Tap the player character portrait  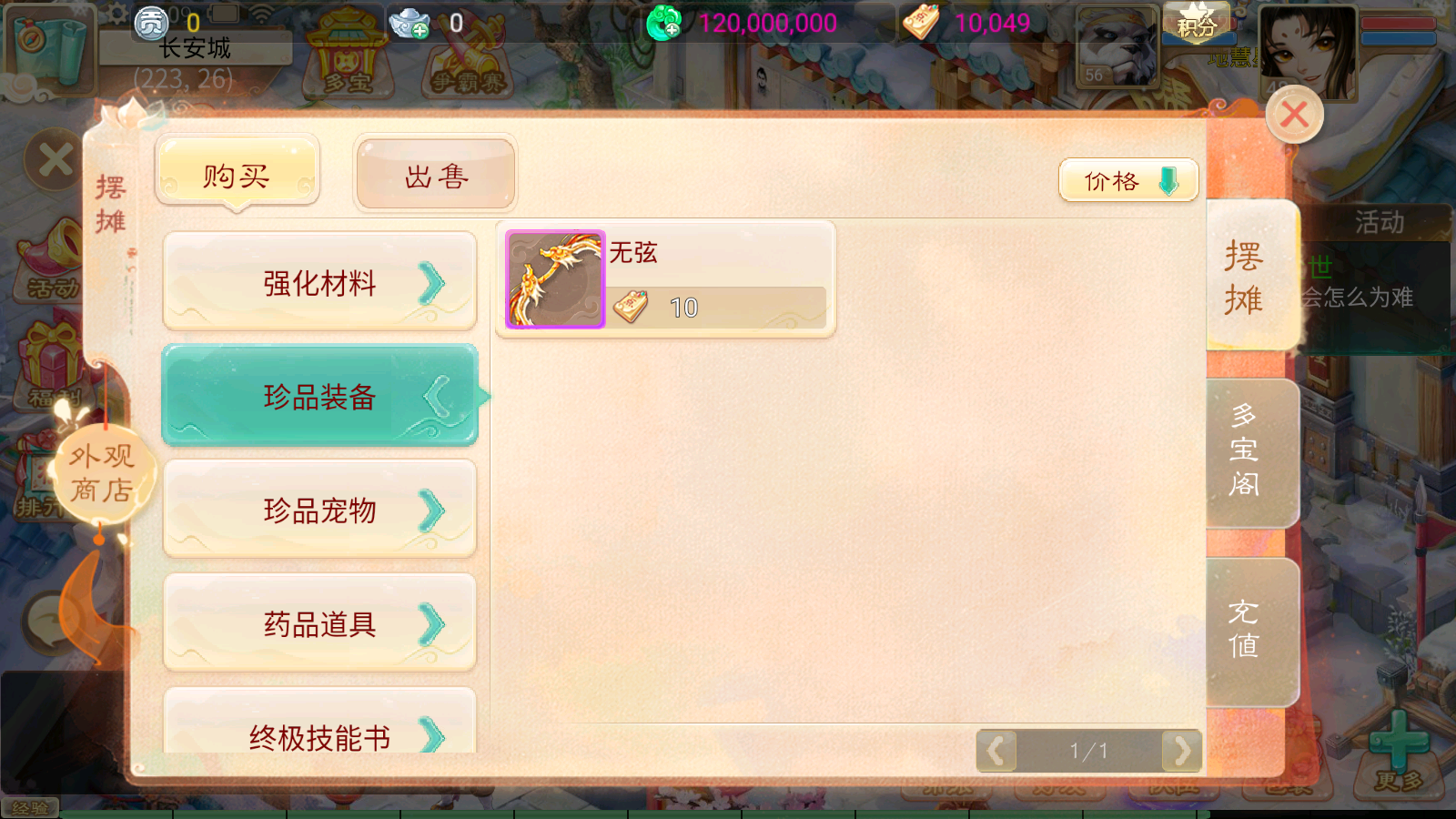pyautogui.click(x=1307, y=51)
